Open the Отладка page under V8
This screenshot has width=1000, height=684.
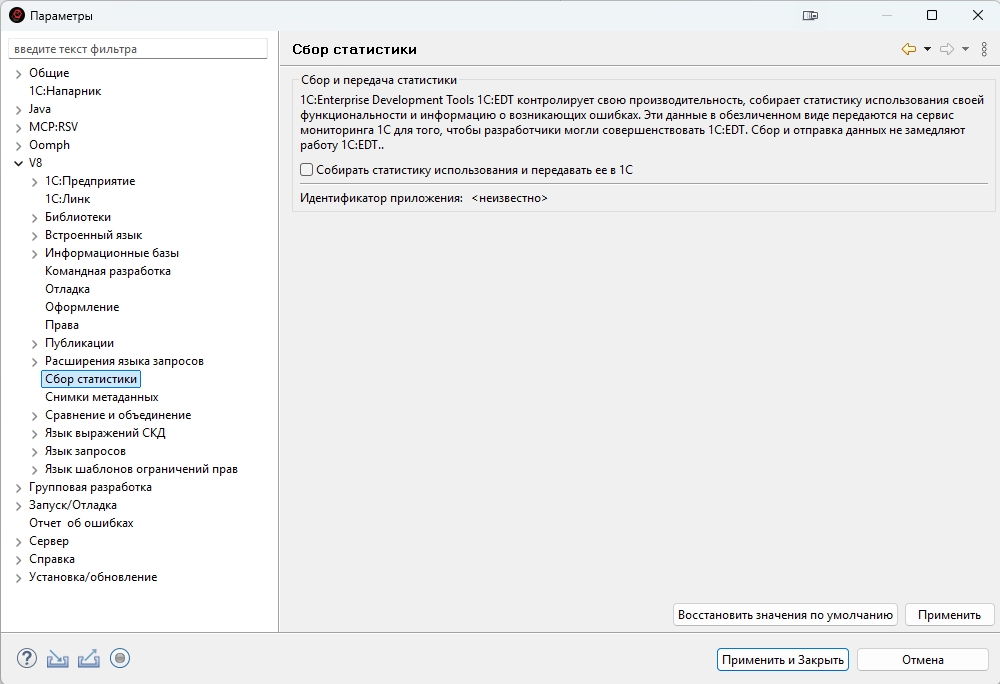[x=67, y=289]
